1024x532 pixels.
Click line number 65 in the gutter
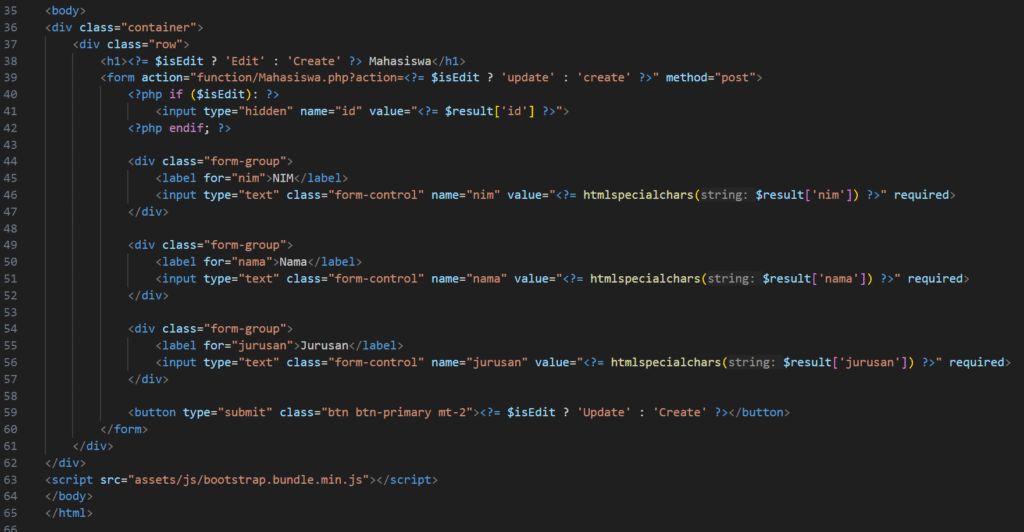tap(13, 514)
